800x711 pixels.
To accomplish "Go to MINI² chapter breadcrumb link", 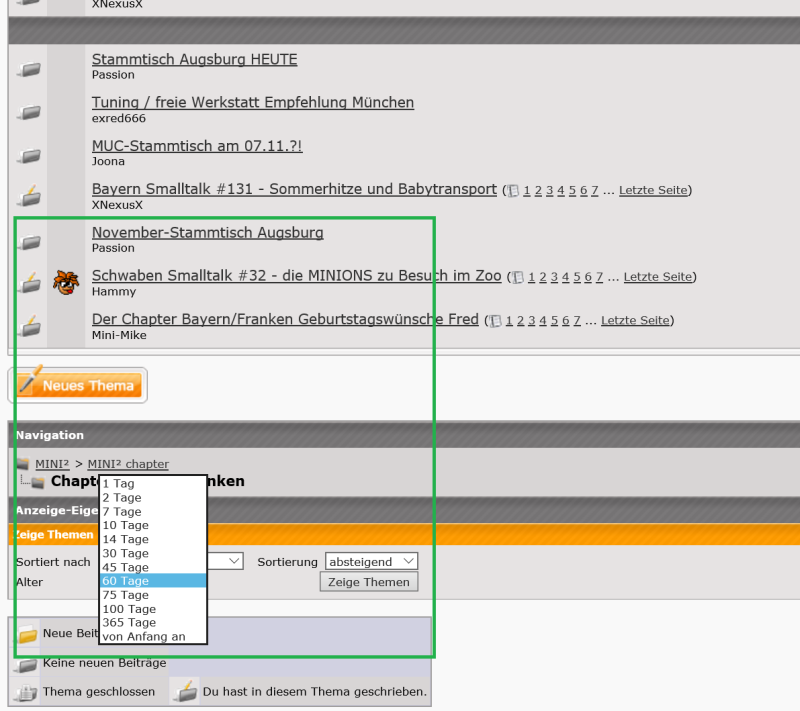I will [128, 464].
